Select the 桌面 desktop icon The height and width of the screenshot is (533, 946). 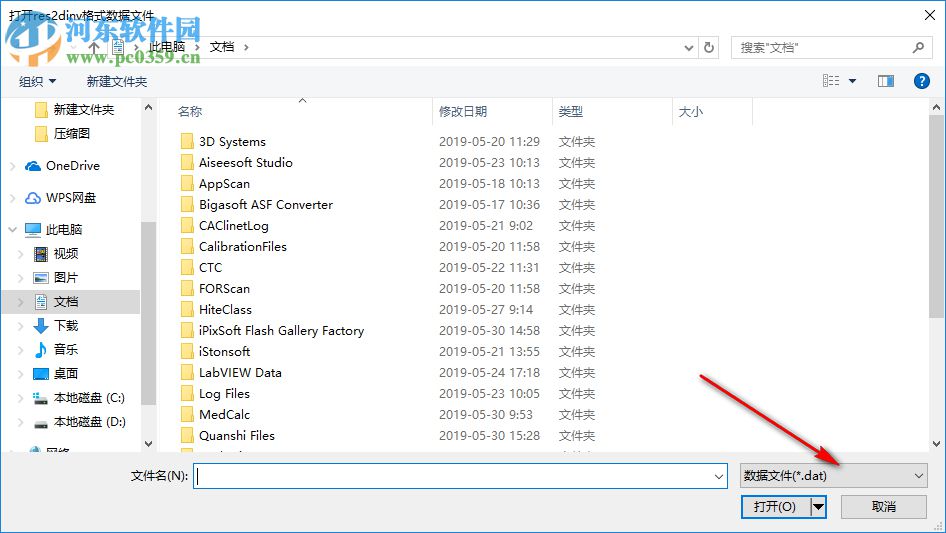[x=40, y=374]
